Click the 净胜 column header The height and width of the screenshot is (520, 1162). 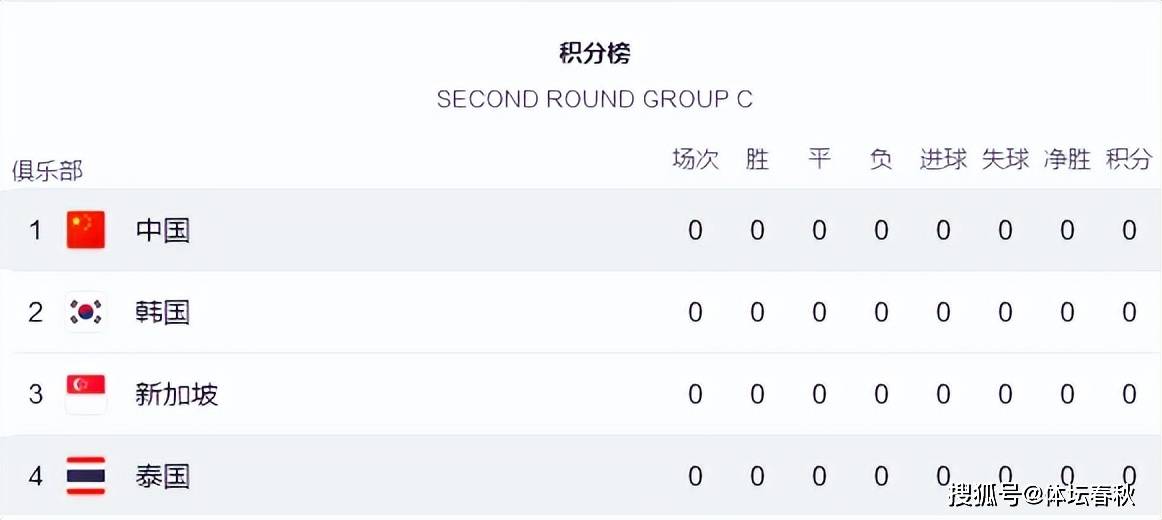[1067, 159]
